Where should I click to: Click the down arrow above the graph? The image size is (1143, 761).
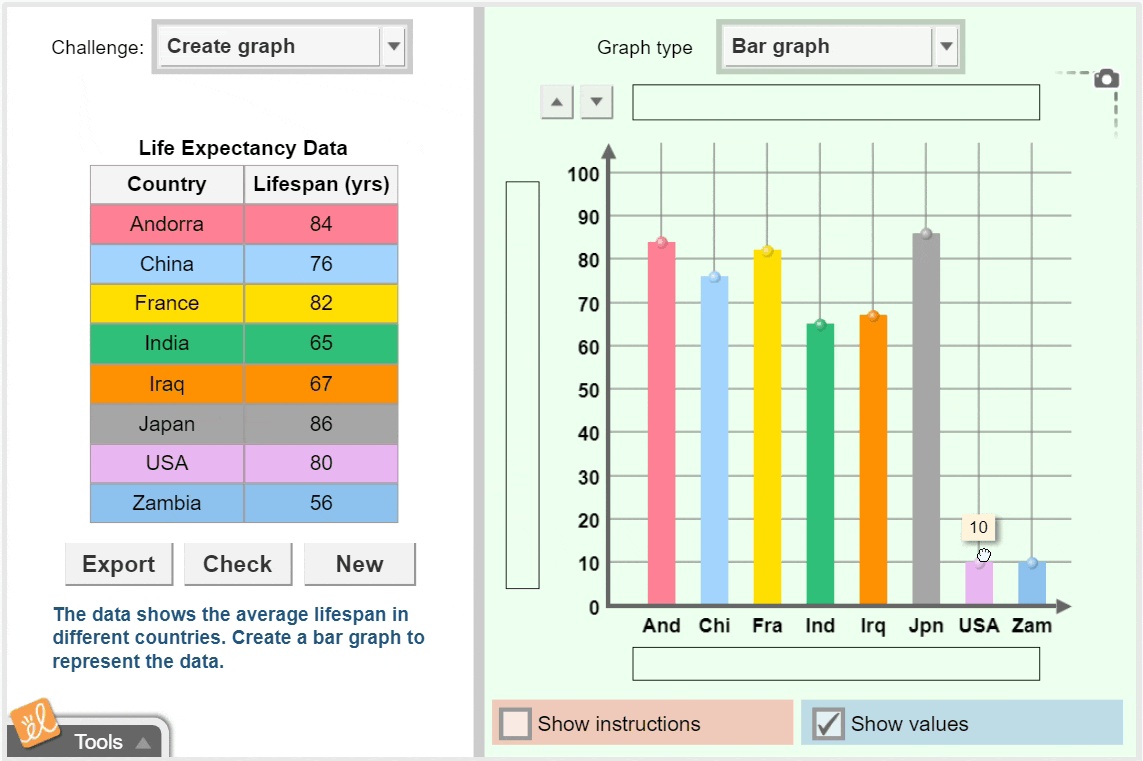pyautogui.click(x=595, y=101)
